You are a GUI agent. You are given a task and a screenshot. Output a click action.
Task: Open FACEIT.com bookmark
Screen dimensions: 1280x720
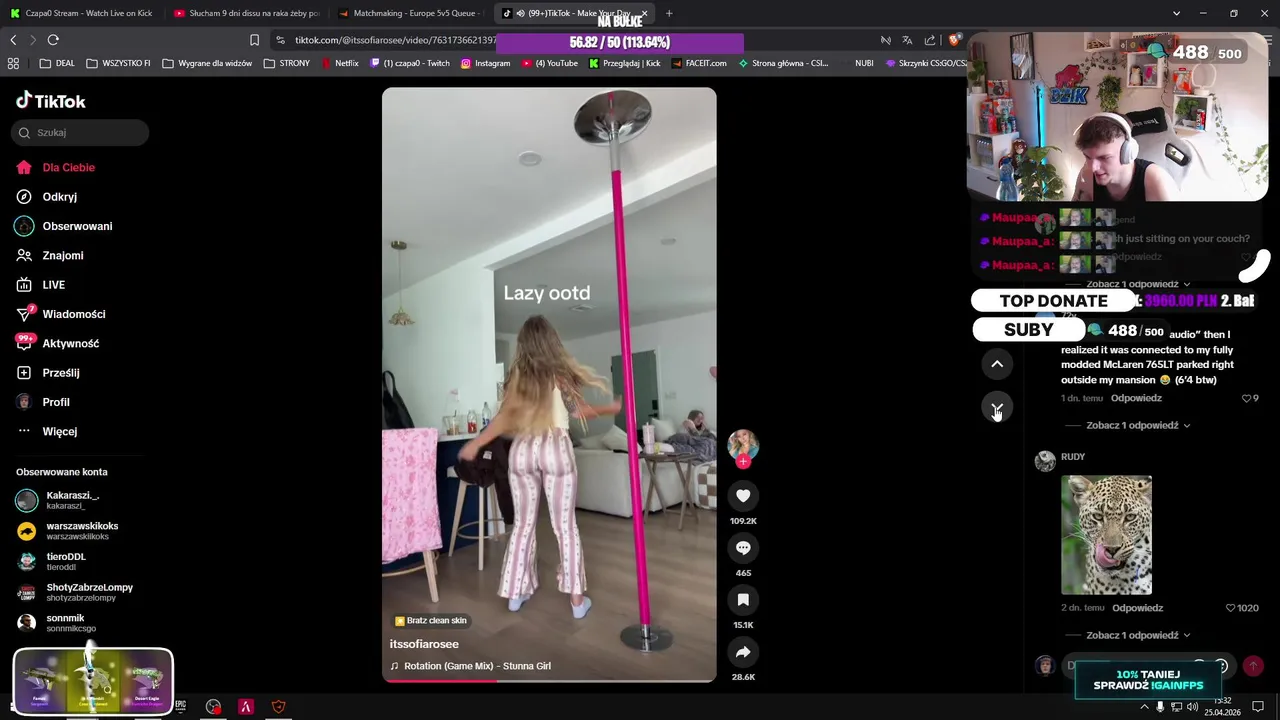pyautogui.click(x=699, y=63)
